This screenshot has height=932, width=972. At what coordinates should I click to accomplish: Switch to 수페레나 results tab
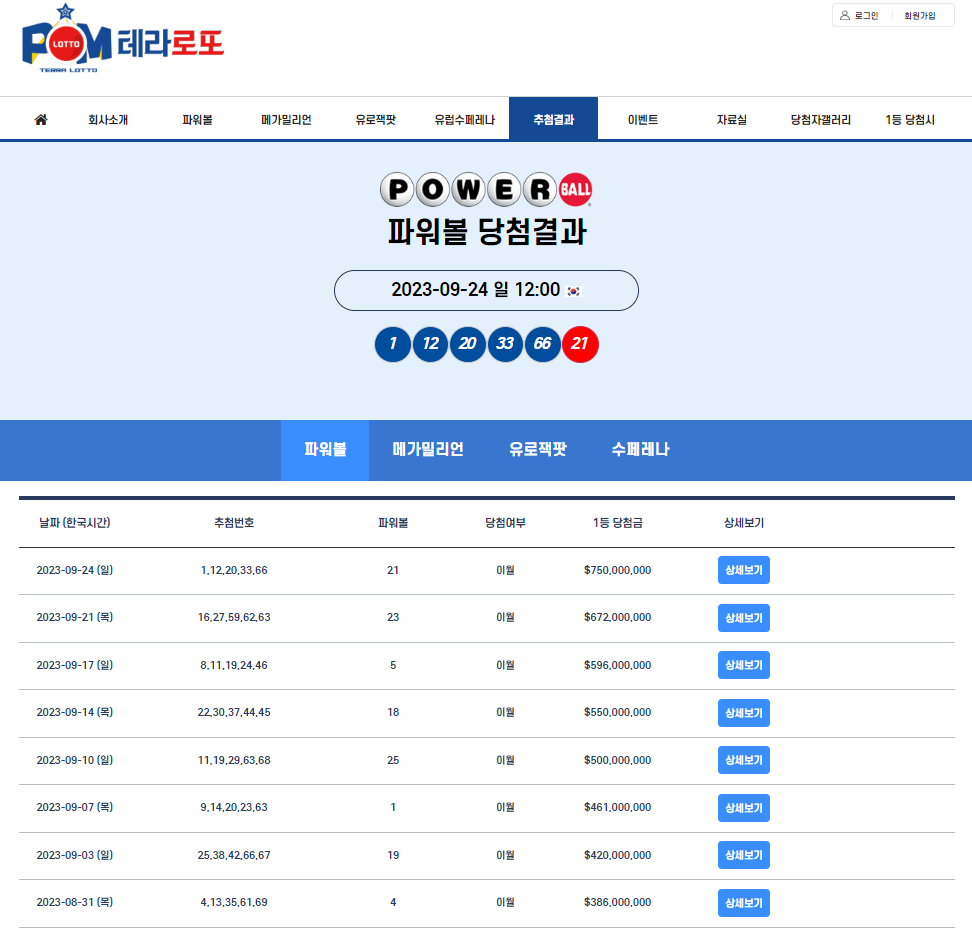[640, 450]
